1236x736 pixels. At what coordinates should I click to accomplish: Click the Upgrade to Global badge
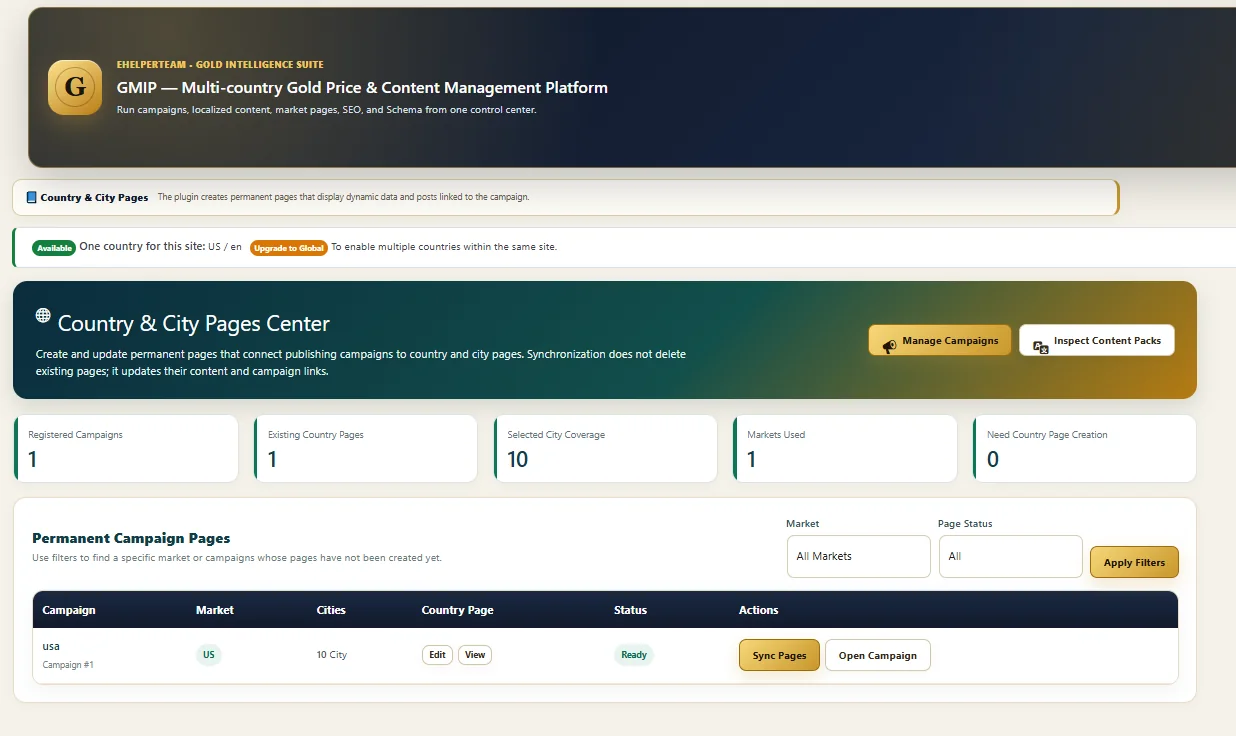[x=289, y=248]
